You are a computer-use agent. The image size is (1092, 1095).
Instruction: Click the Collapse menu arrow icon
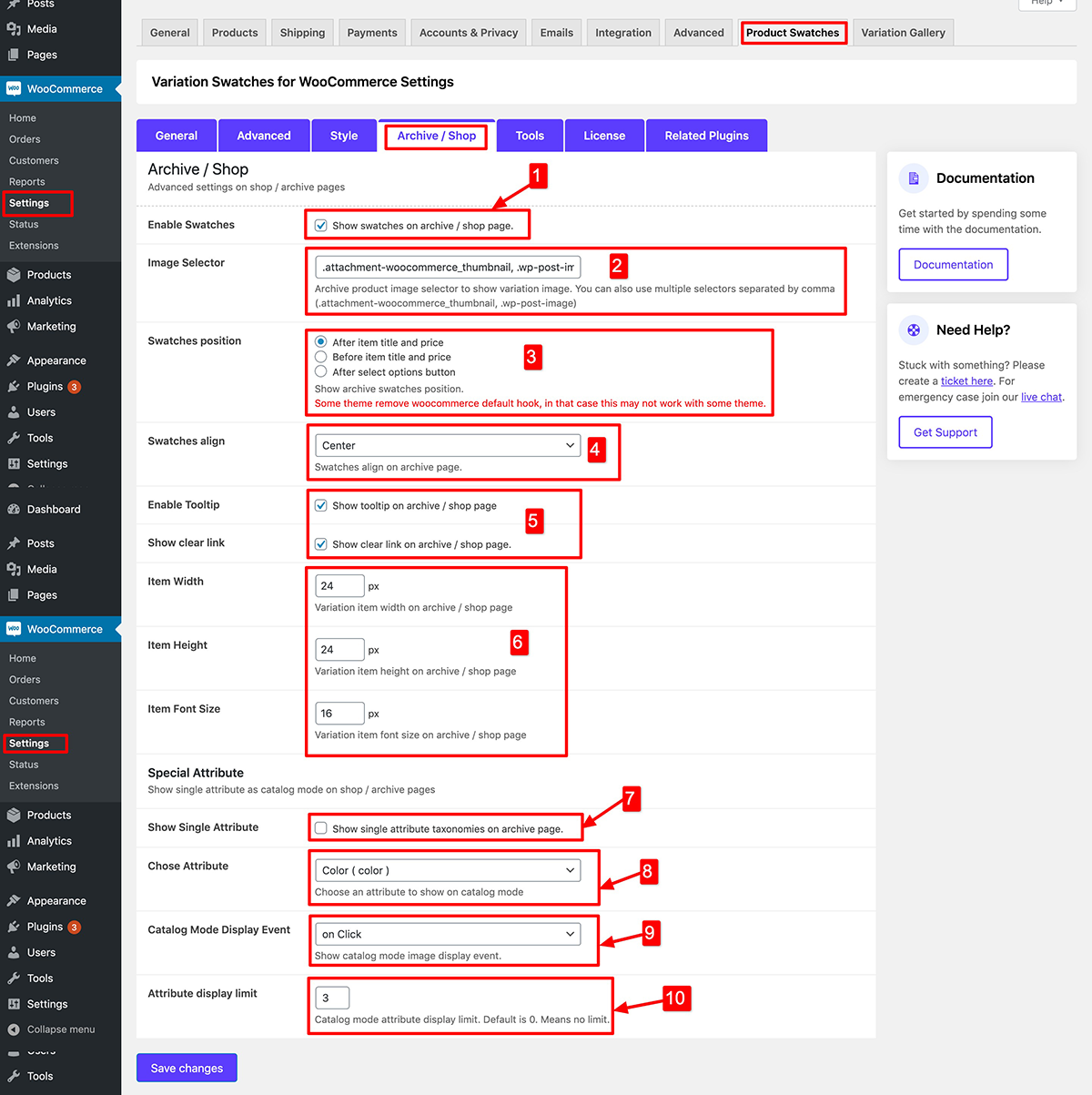point(14,1029)
